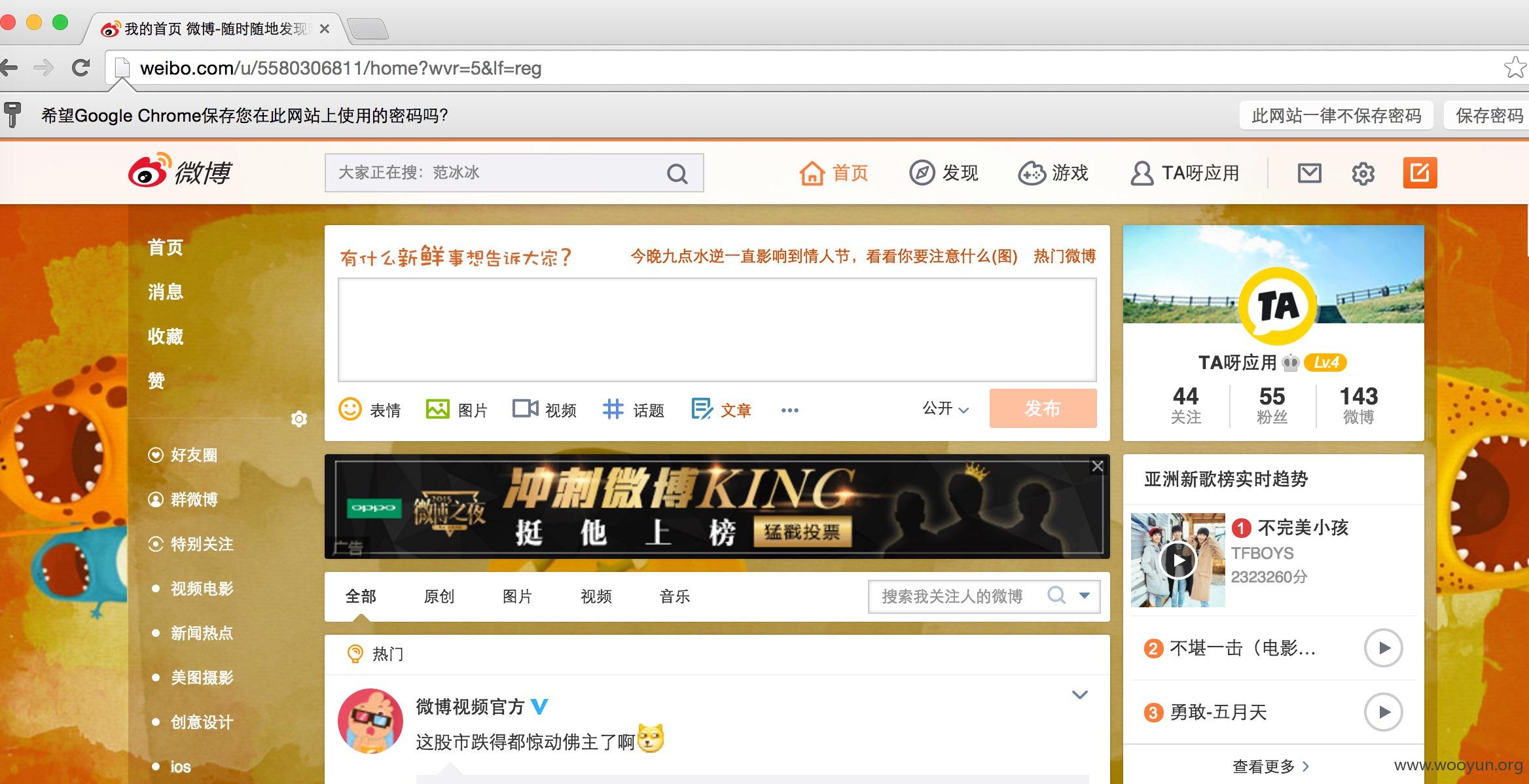This screenshot has height=784, width=1529.
Task: Open the 热门微博 link
Action: click(x=1064, y=256)
